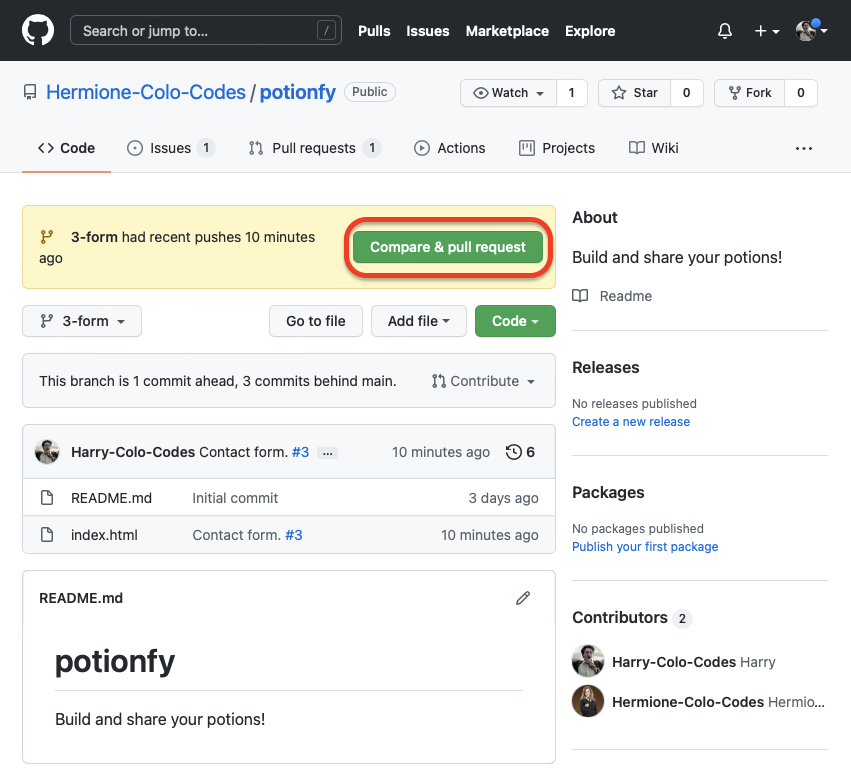Follow the Create a new release link
This screenshot has width=851, height=776.
pos(630,422)
